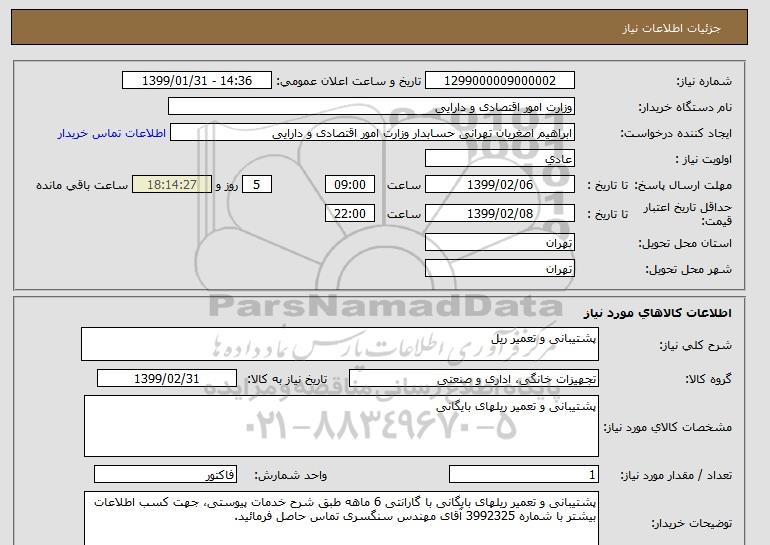The image size is (770, 545).
Task: Select the public announcement date field 1399/01/31 - 14:36
Action: point(196,81)
